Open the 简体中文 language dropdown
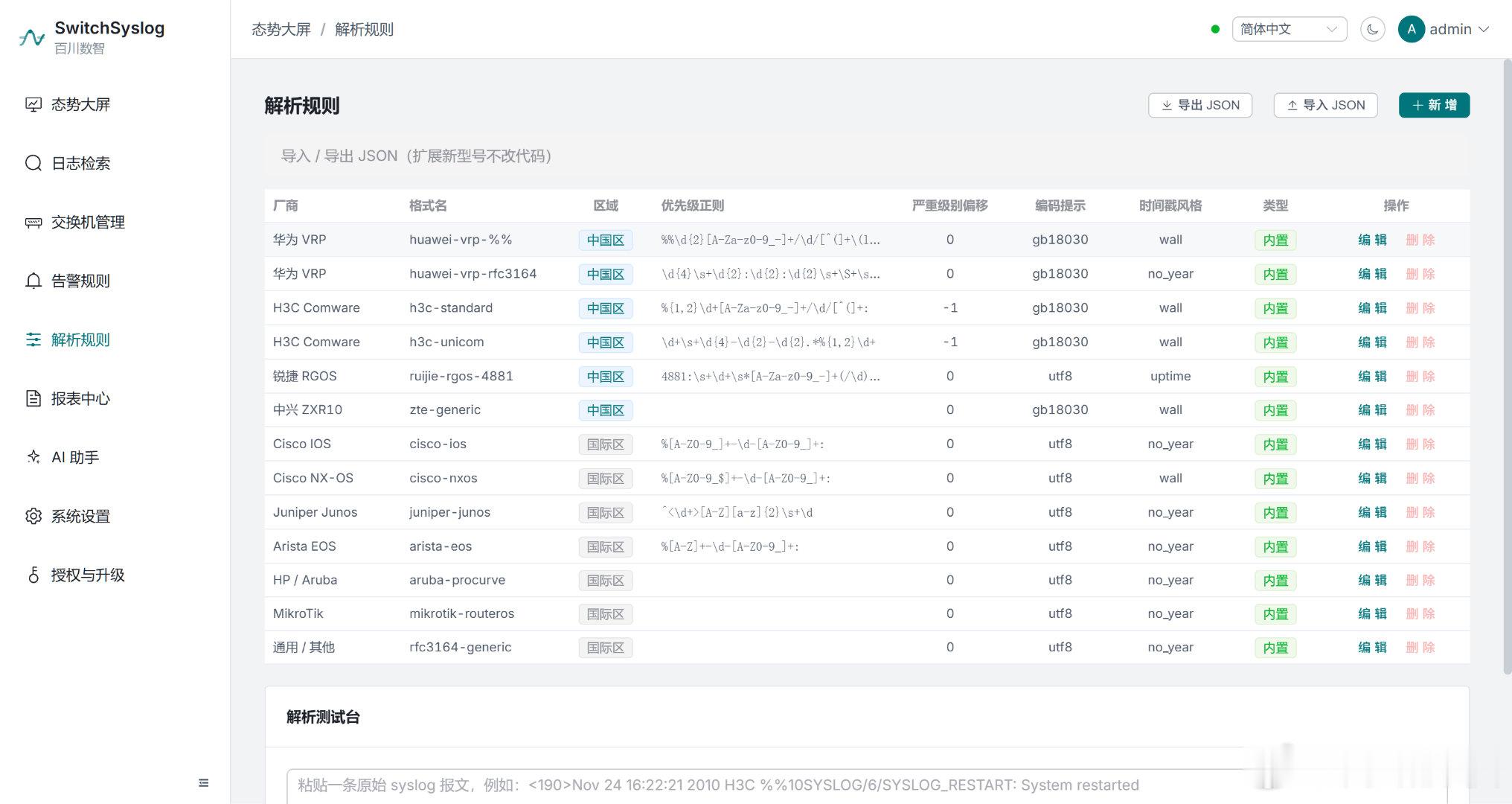The width and height of the screenshot is (1512, 804). [1289, 29]
